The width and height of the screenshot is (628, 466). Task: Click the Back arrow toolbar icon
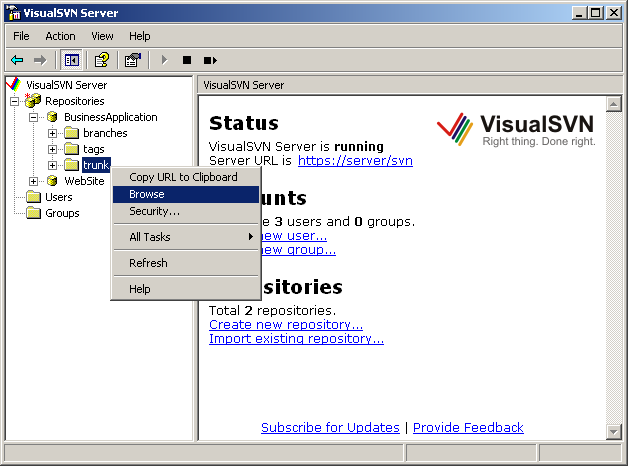pyautogui.click(x=17, y=60)
